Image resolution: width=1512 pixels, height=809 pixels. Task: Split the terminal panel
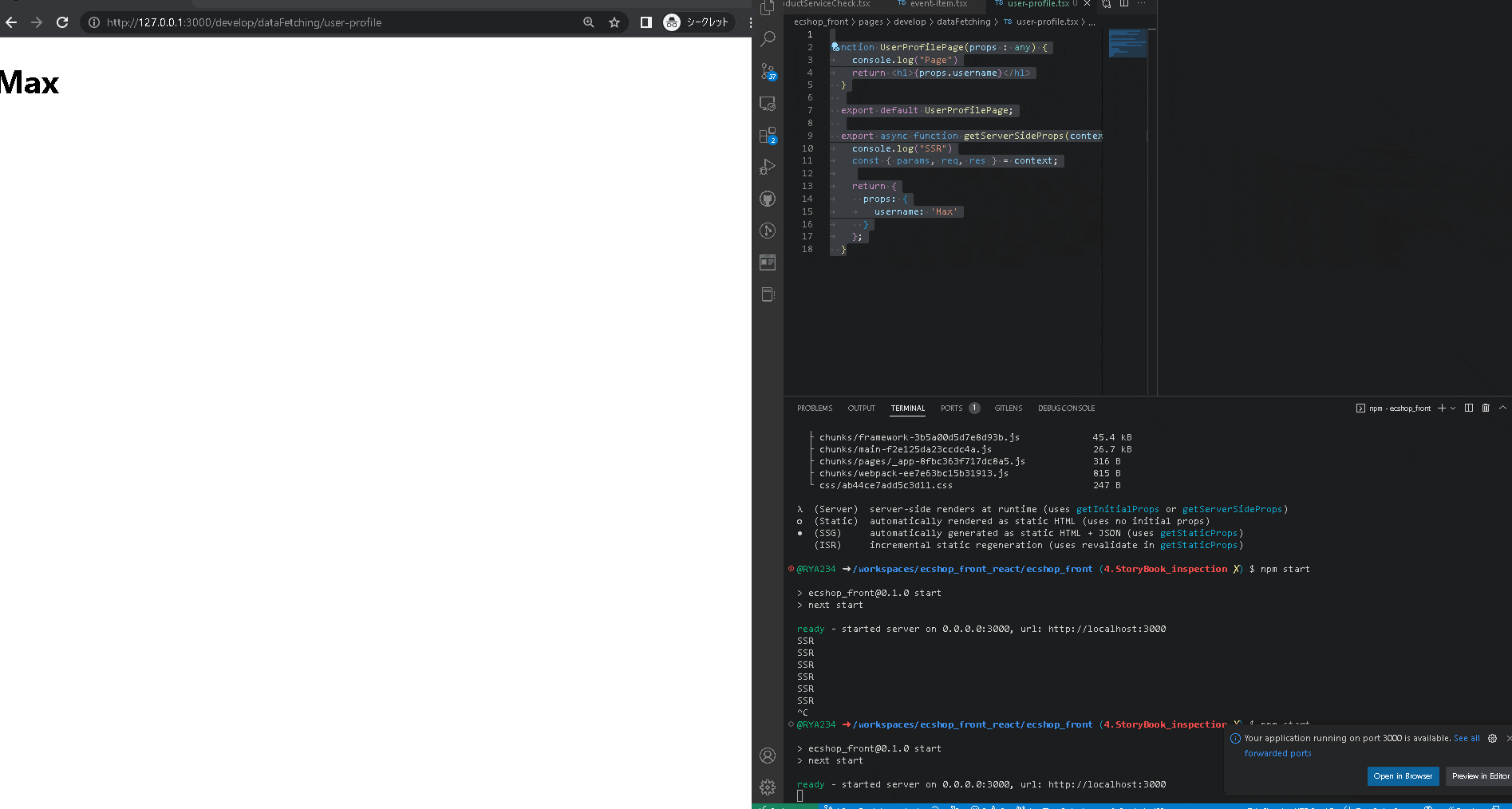click(x=1469, y=408)
